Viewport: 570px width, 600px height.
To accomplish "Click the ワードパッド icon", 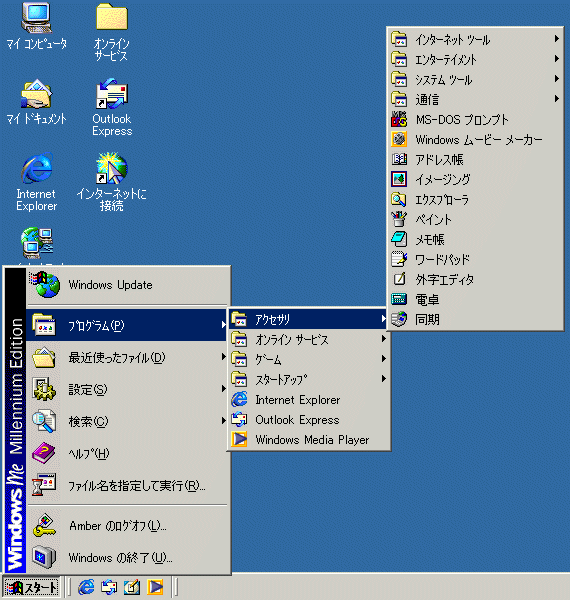I will click(399, 259).
